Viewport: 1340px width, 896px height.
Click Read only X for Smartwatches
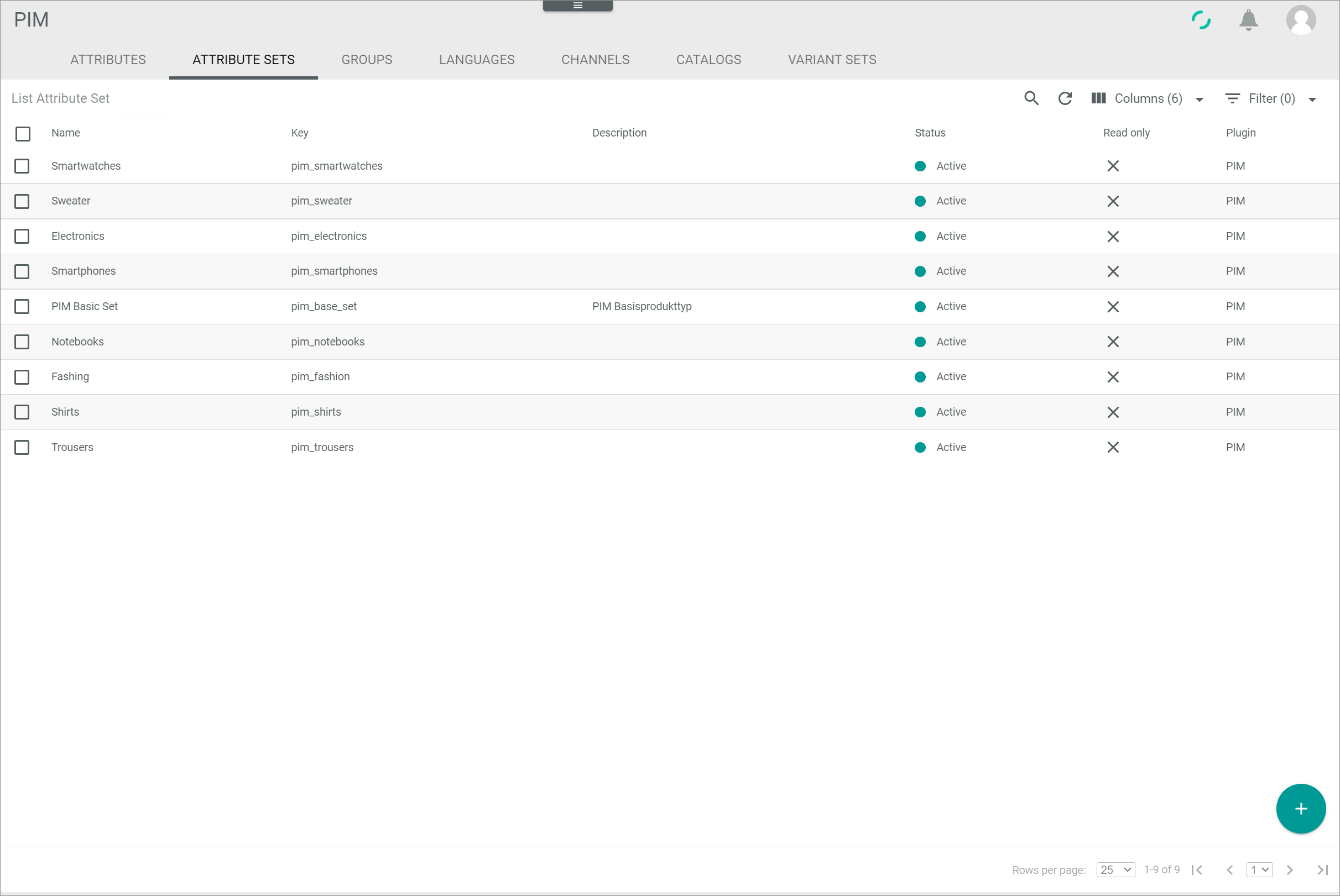1113,166
